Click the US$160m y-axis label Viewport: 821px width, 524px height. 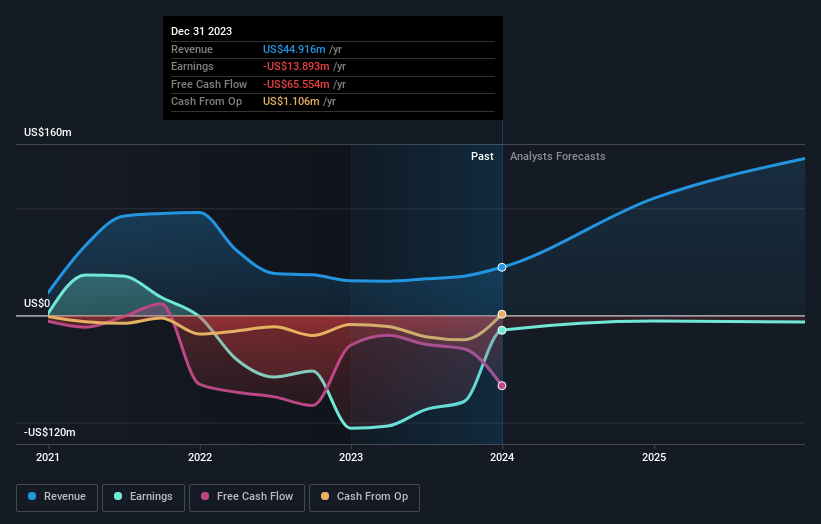48,132
